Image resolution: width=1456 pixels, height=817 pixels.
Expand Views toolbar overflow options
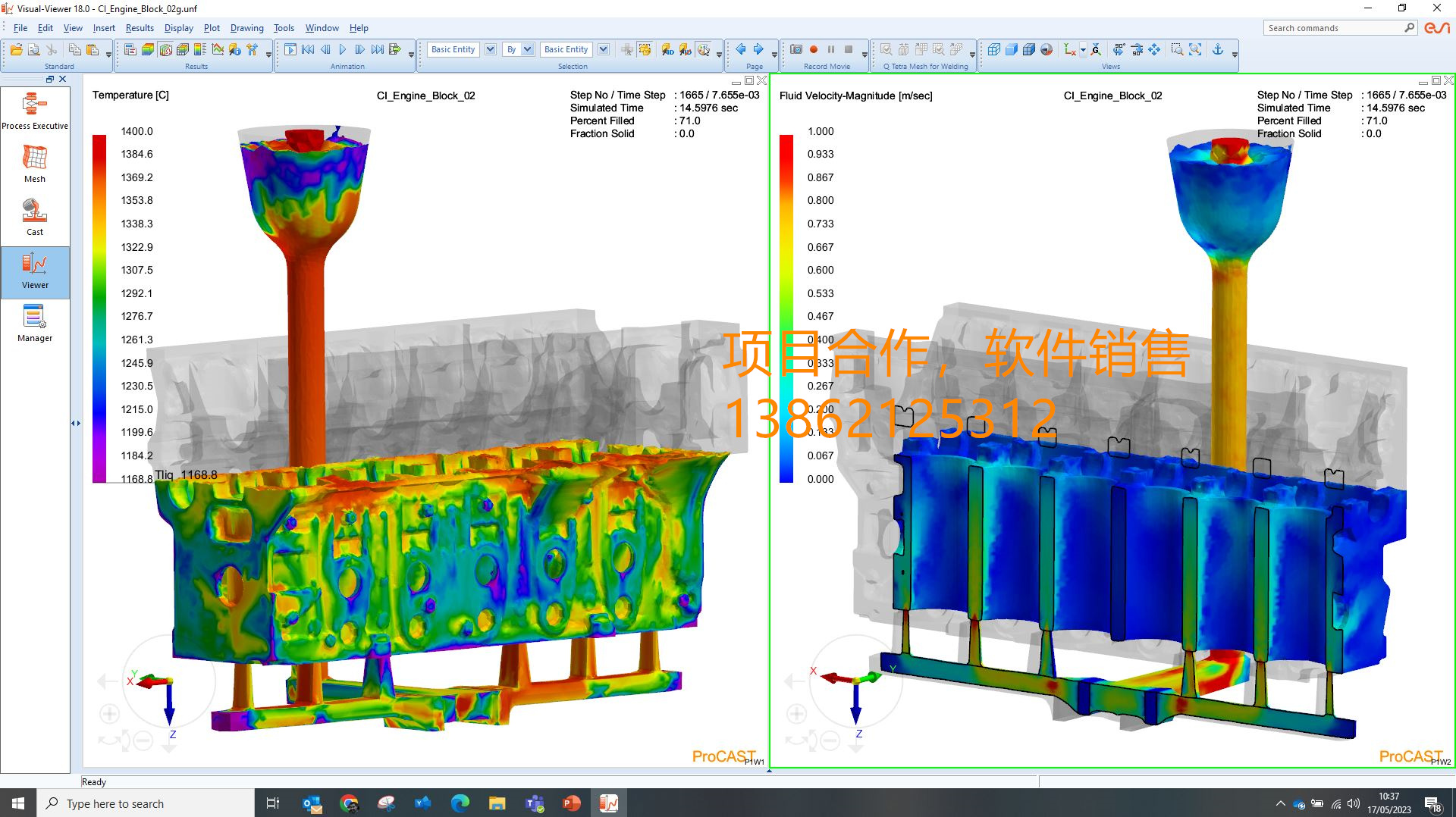click(x=1235, y=54)
